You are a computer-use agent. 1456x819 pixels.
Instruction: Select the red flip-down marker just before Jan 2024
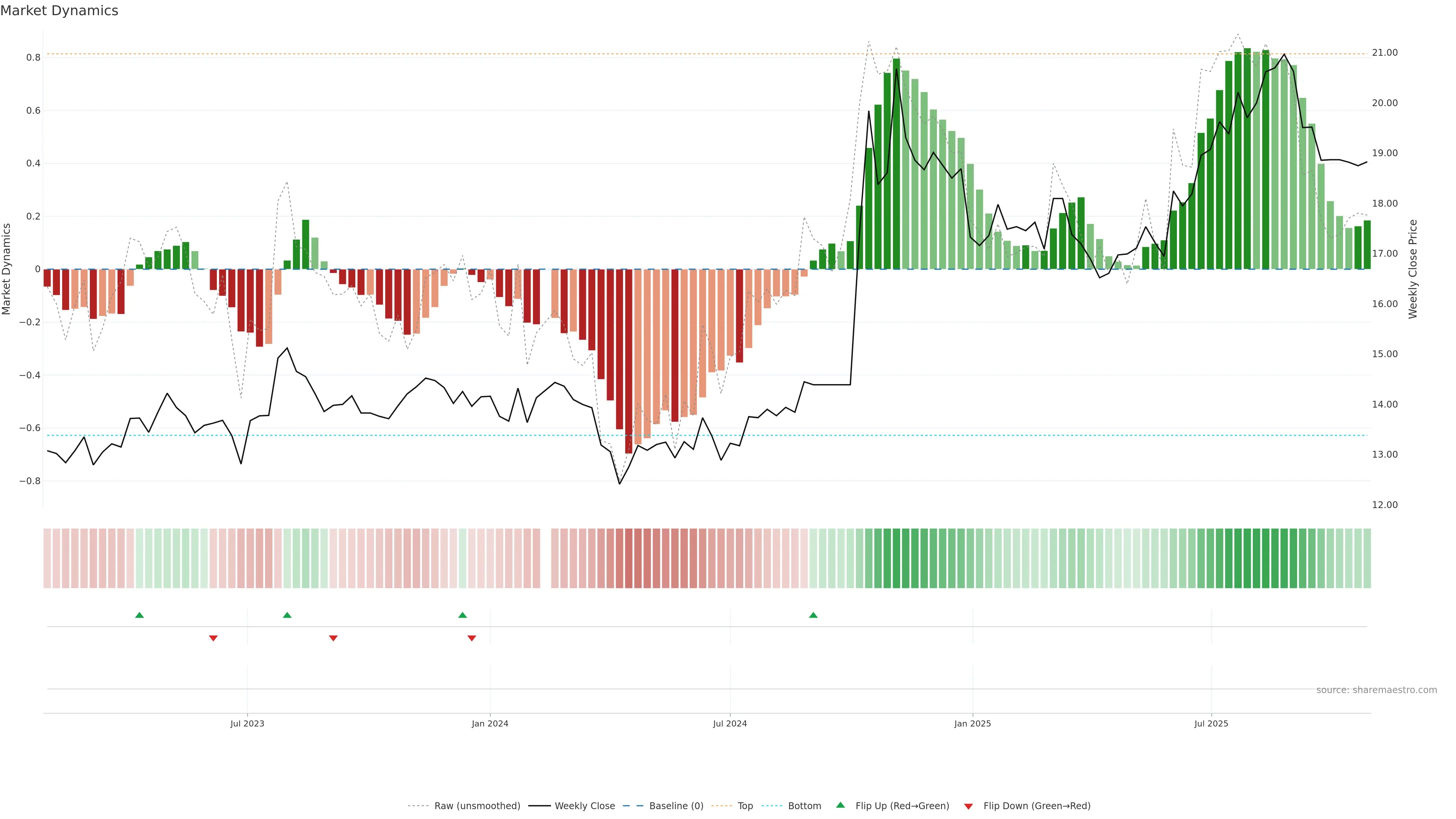coord(472,638)
